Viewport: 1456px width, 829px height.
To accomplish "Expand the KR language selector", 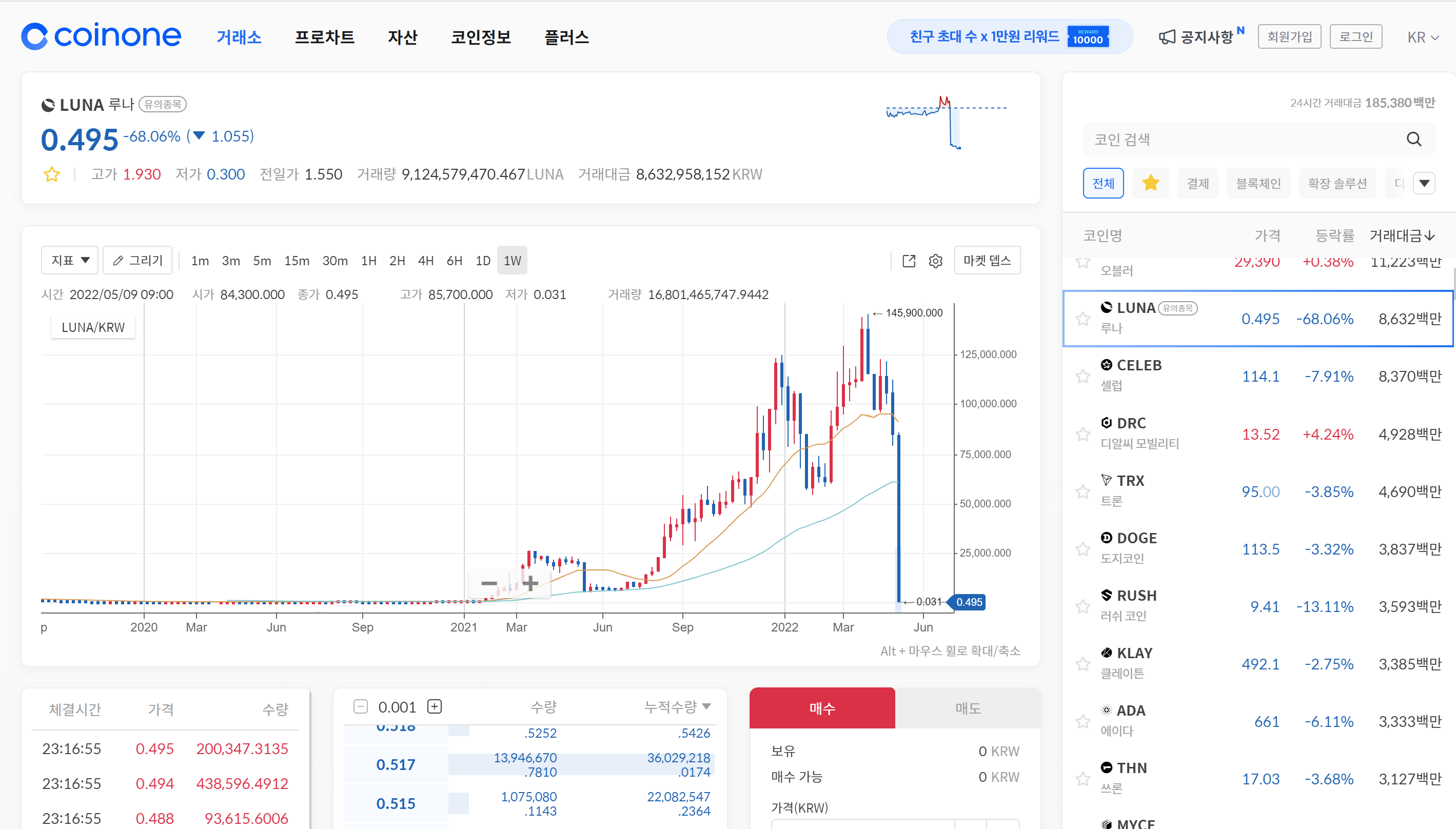I will 1423,37.
